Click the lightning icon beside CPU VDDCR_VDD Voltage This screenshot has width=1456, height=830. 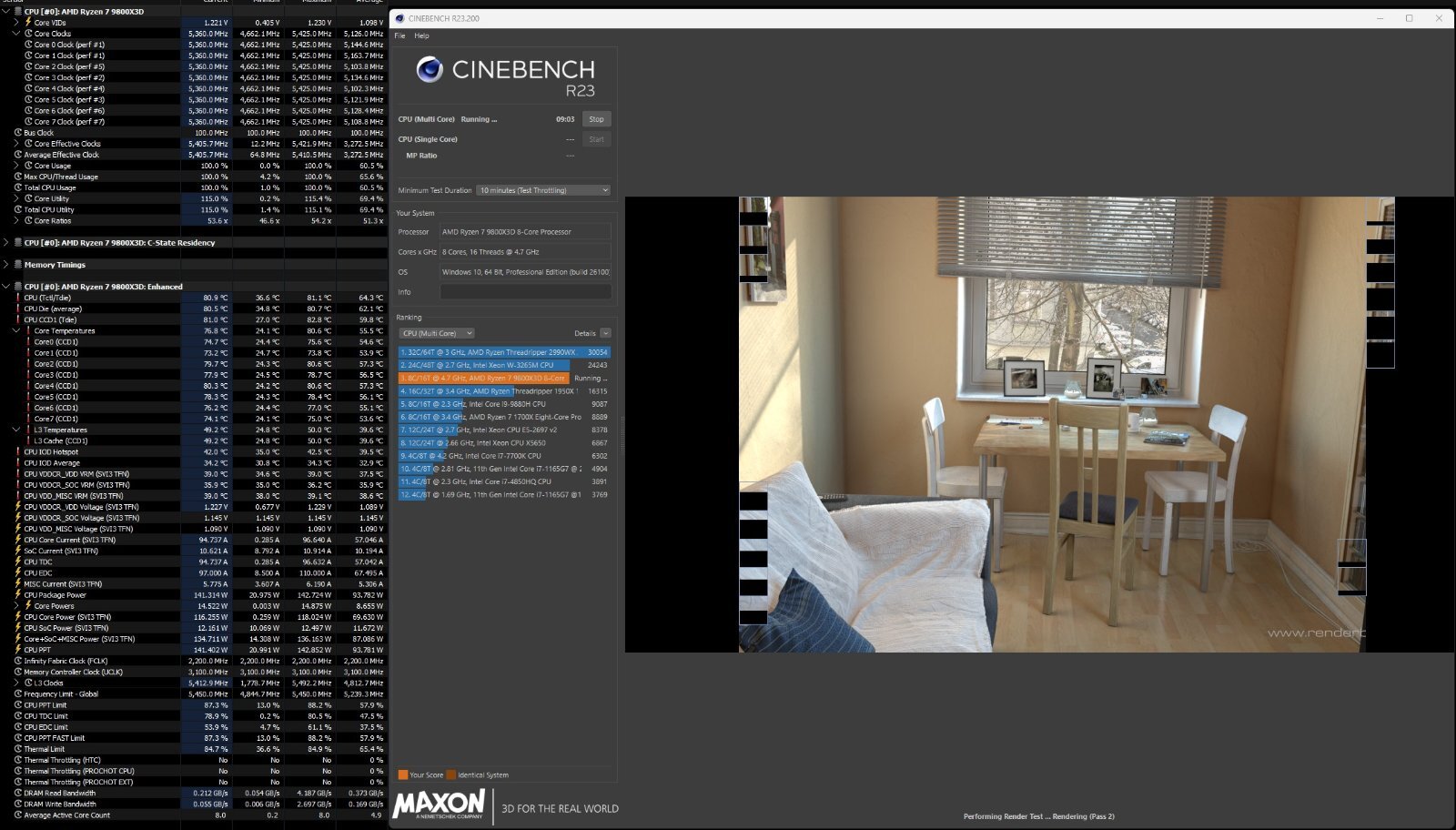(18, 507)
